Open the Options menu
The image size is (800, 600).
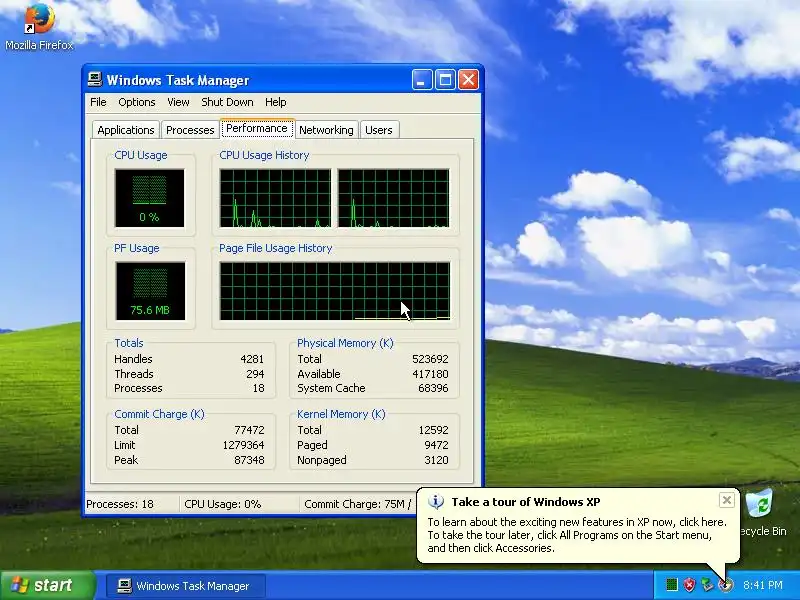click(137, 102)
